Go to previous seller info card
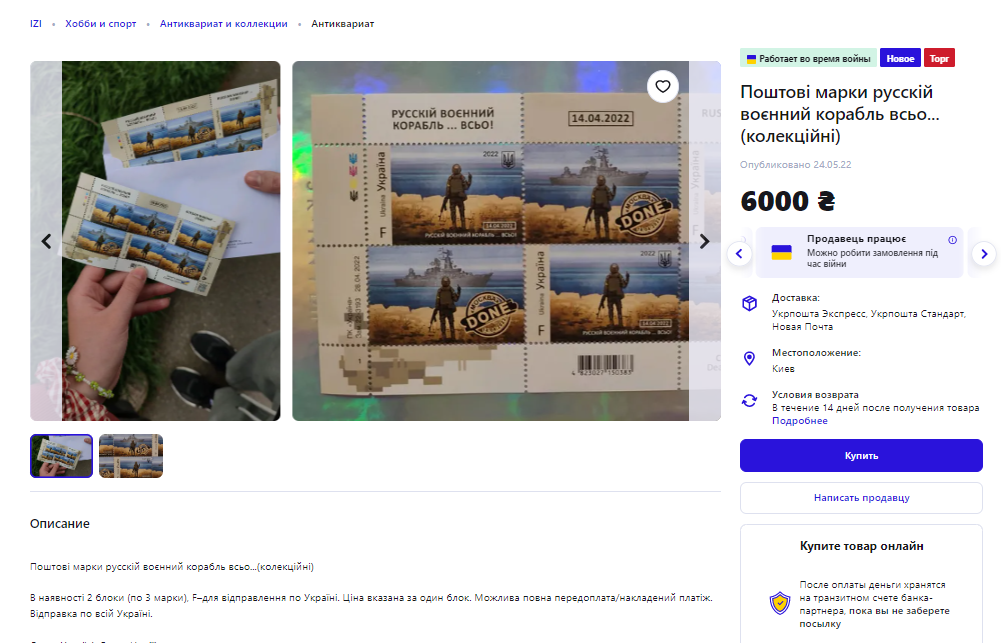The width and height of the screenshot is (1001, 643). pyautogui.click(x=739, y=253)
